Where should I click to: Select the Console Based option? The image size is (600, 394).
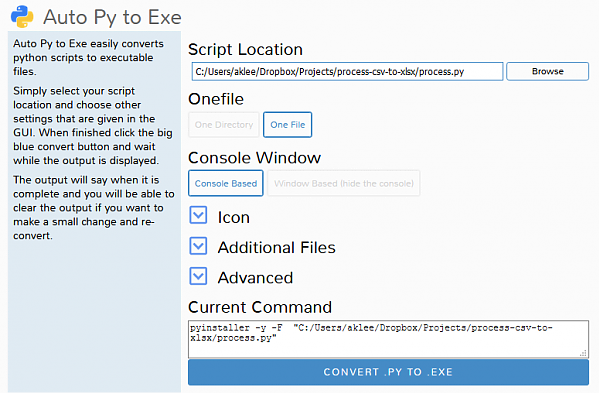pyautogui.click(x=226, y=184)
